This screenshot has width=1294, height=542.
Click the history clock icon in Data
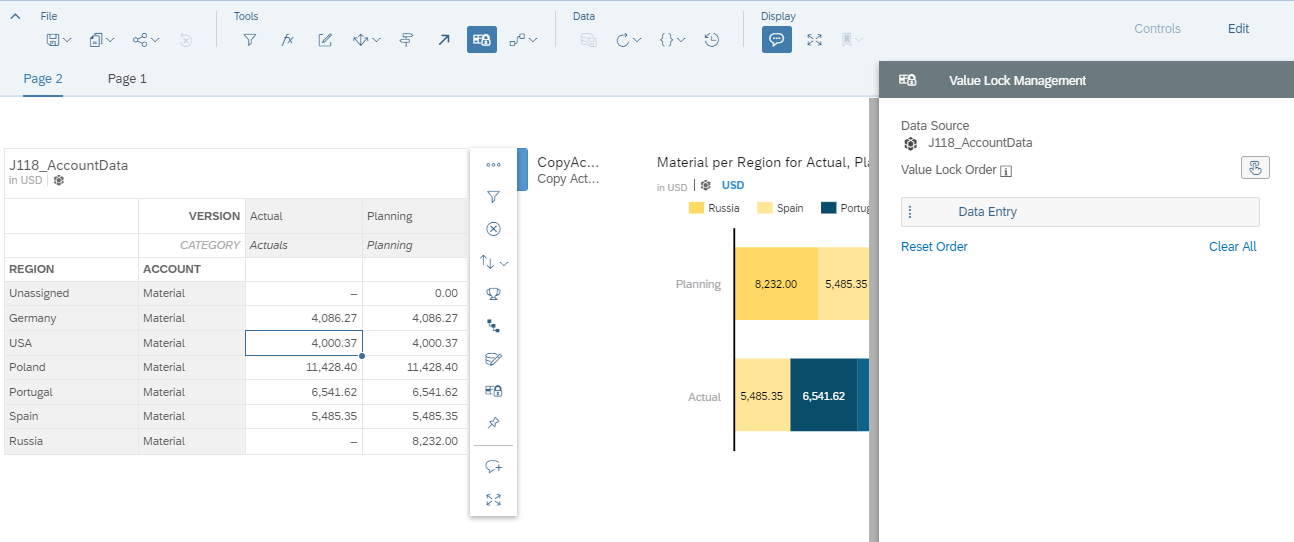(711, 40)
